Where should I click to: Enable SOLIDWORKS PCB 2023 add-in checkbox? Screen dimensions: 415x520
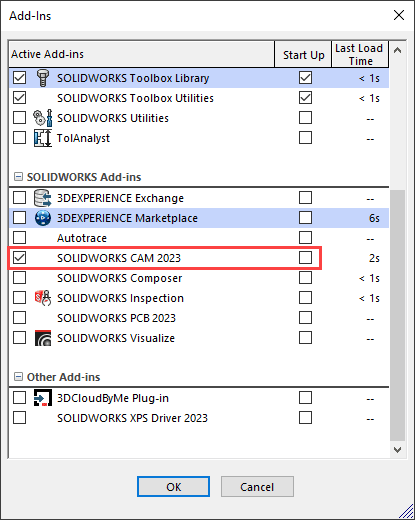coord(19,318)
